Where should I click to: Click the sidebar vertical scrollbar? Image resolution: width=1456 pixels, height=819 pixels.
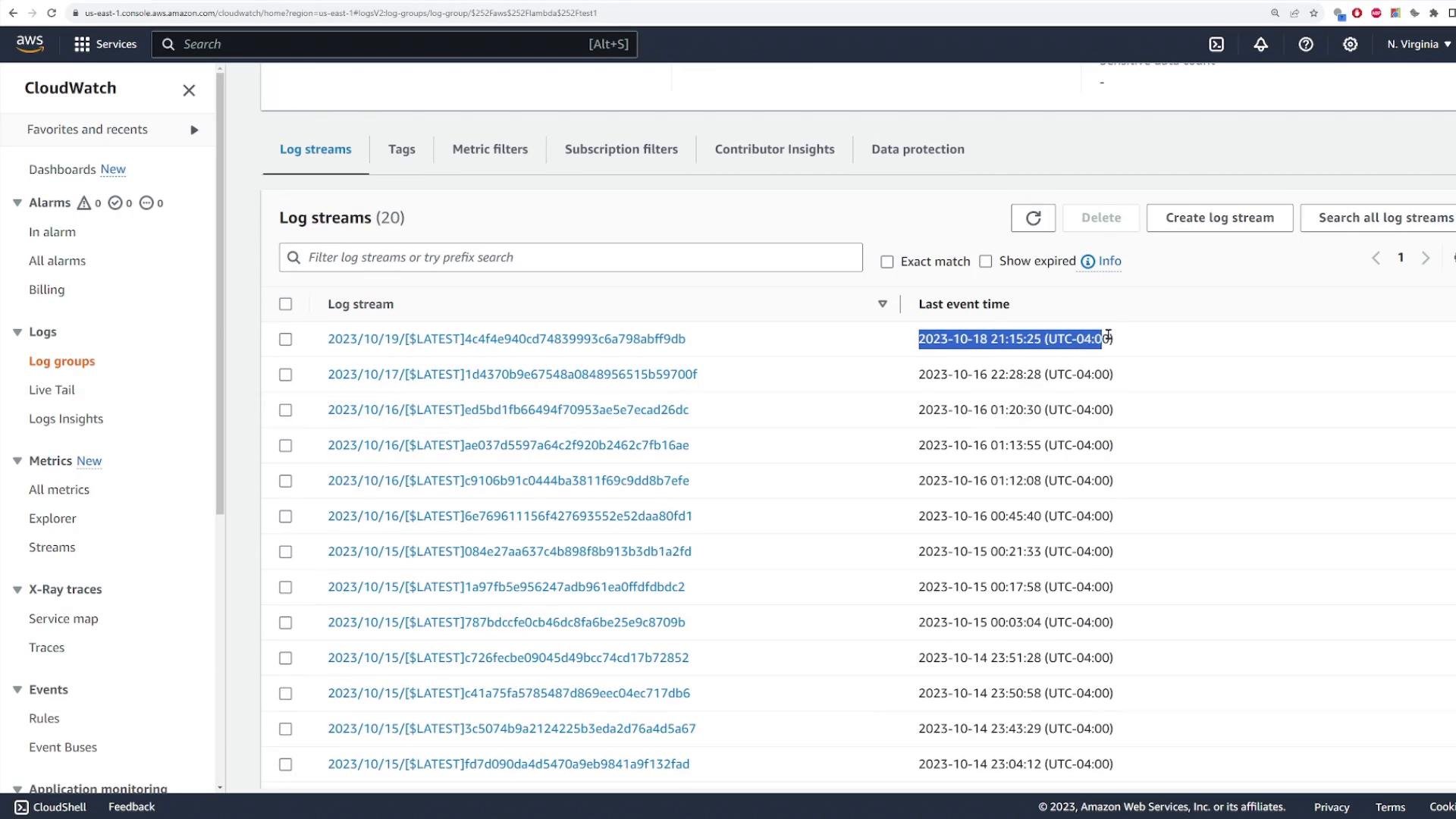tap(220, 294)
